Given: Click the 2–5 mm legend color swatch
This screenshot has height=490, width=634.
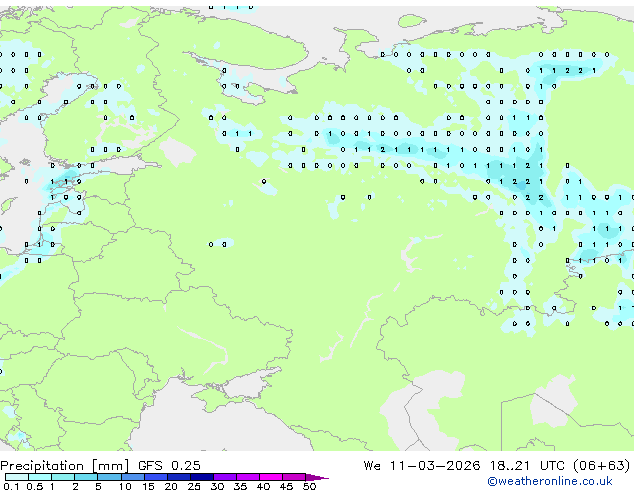Looking at the screenshot, I should 86,477.
